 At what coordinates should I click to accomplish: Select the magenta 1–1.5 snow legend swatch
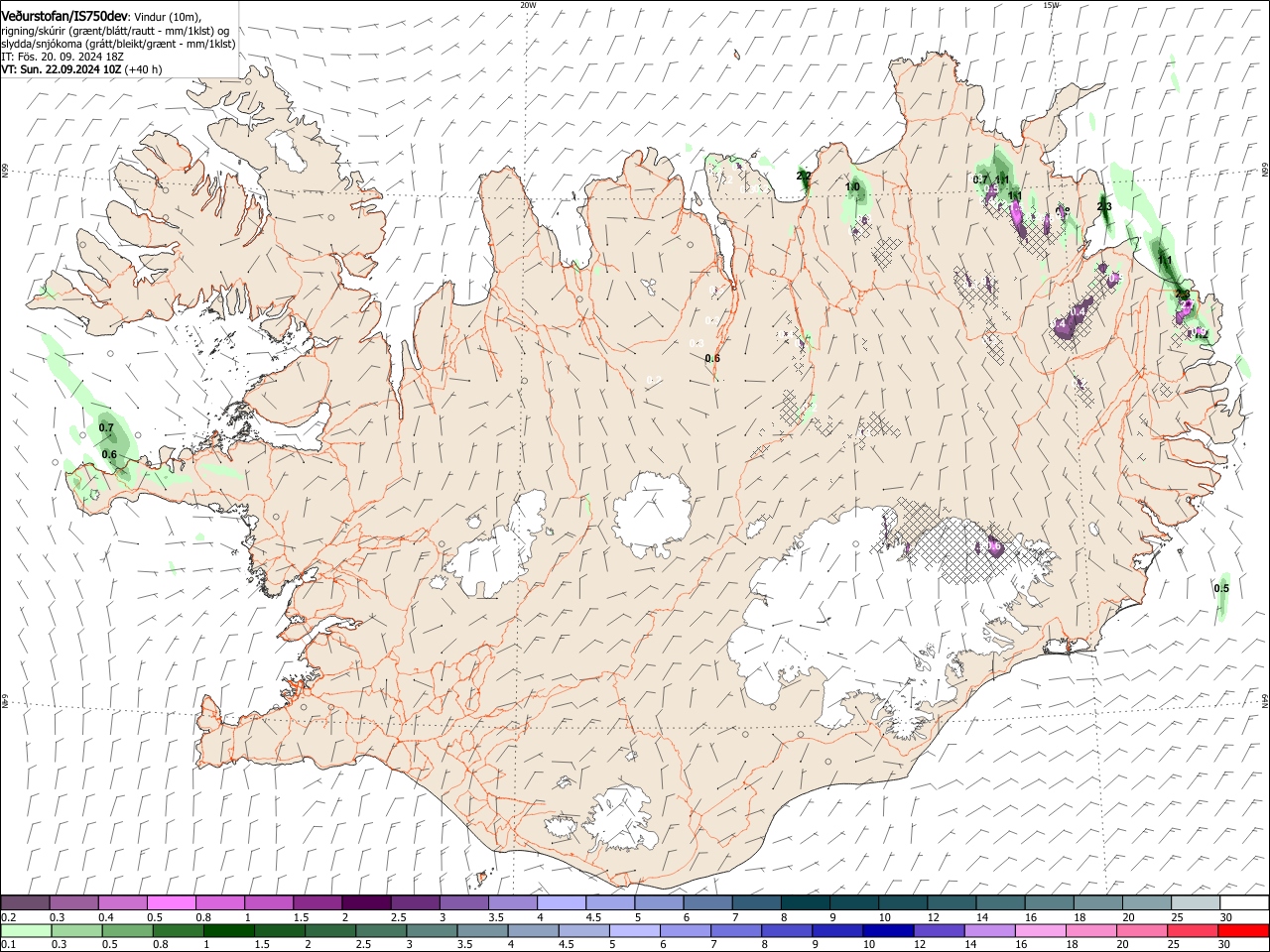click(x=269, y=903)
